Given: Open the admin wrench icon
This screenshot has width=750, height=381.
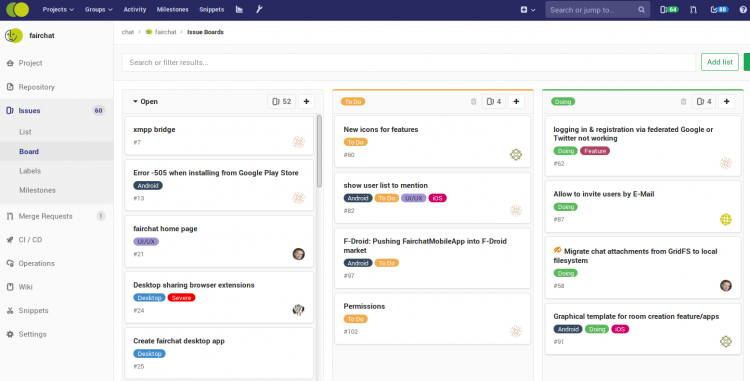Looking at the screenshot, I should pos(259,9).
